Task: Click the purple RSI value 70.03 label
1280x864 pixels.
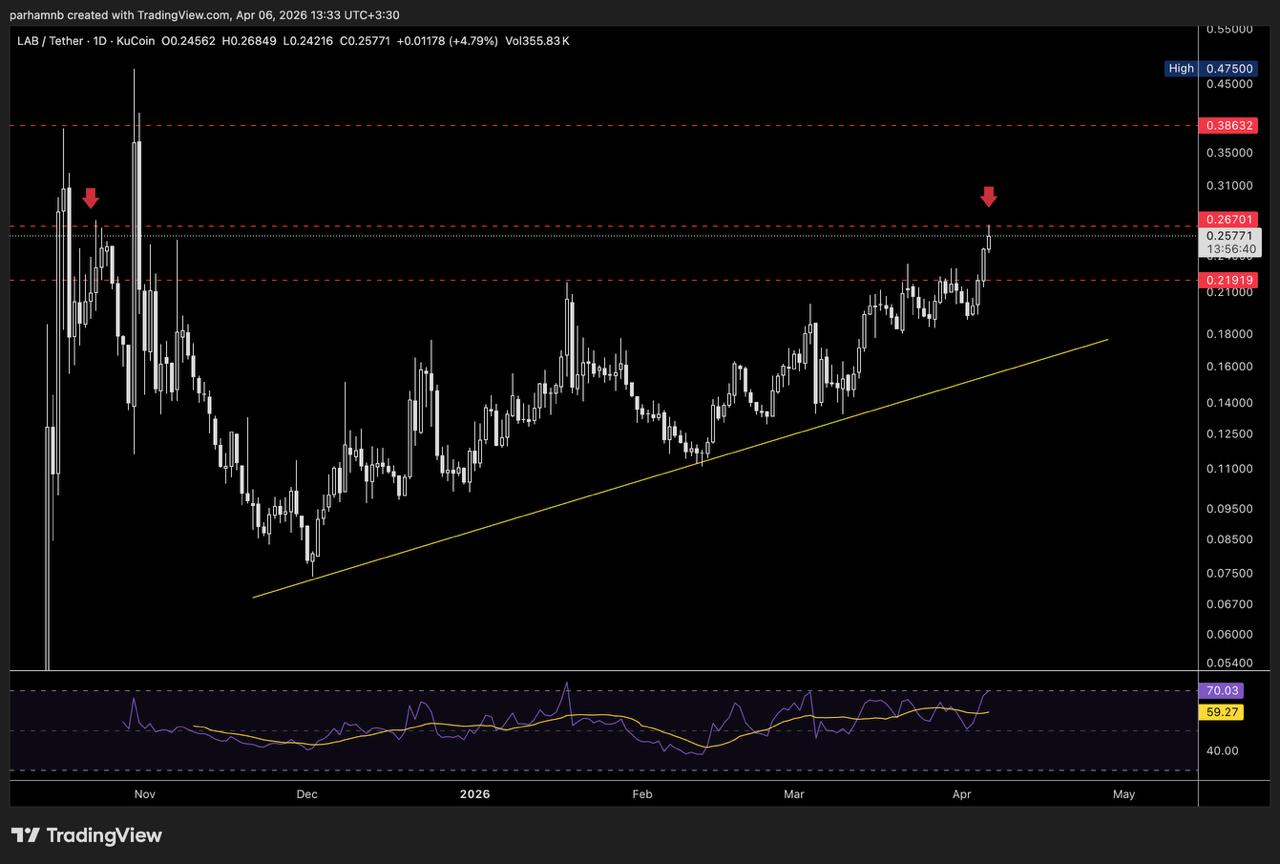Action: pos(1224,690)
